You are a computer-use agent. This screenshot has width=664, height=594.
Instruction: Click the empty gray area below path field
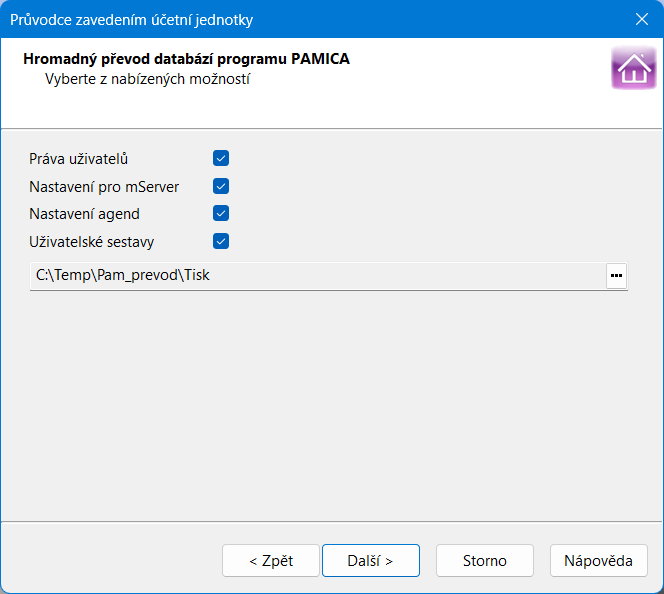click(x=330, y=400)
